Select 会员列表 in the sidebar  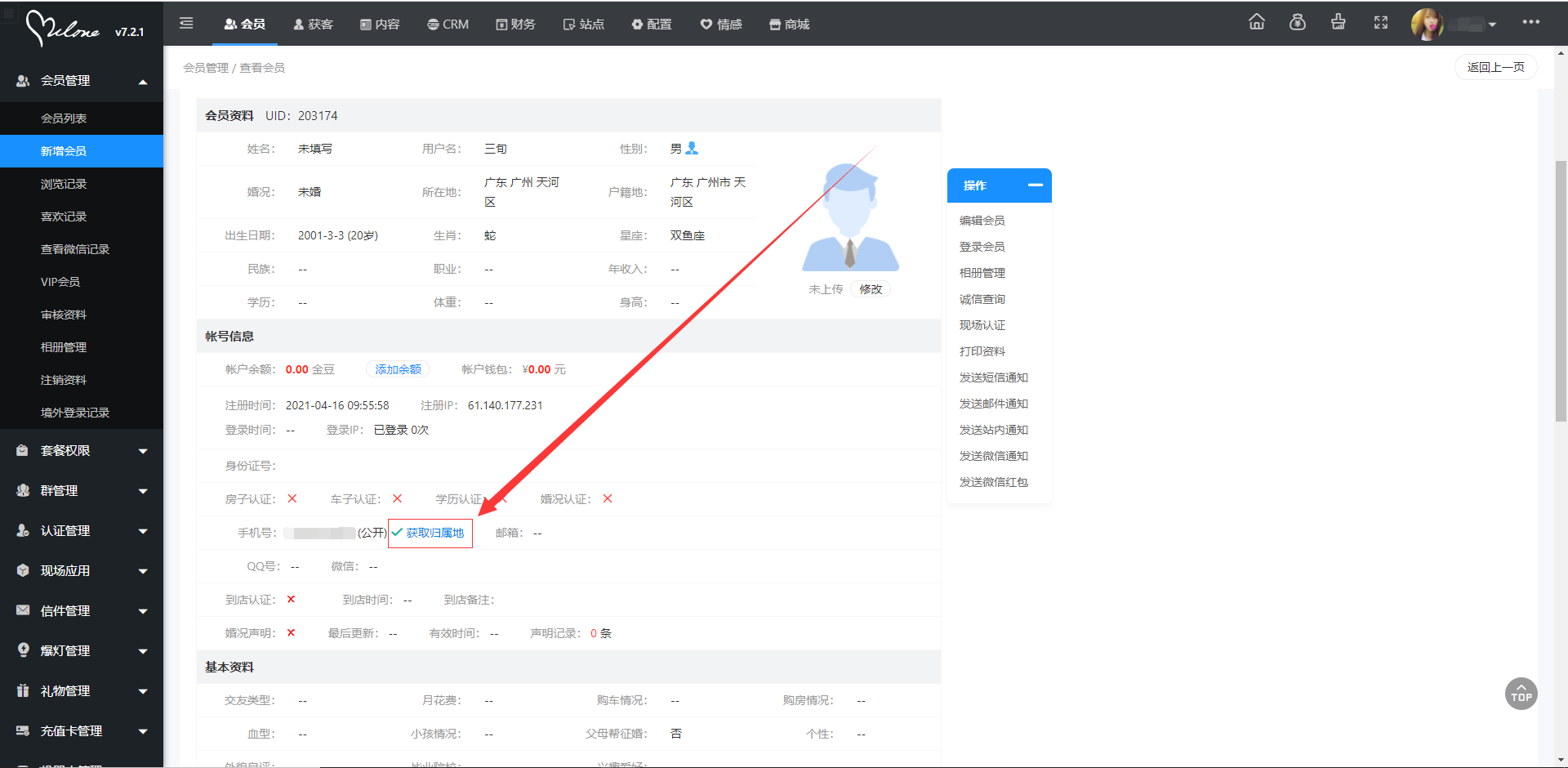pyautogui.click(x=64, y=118)
